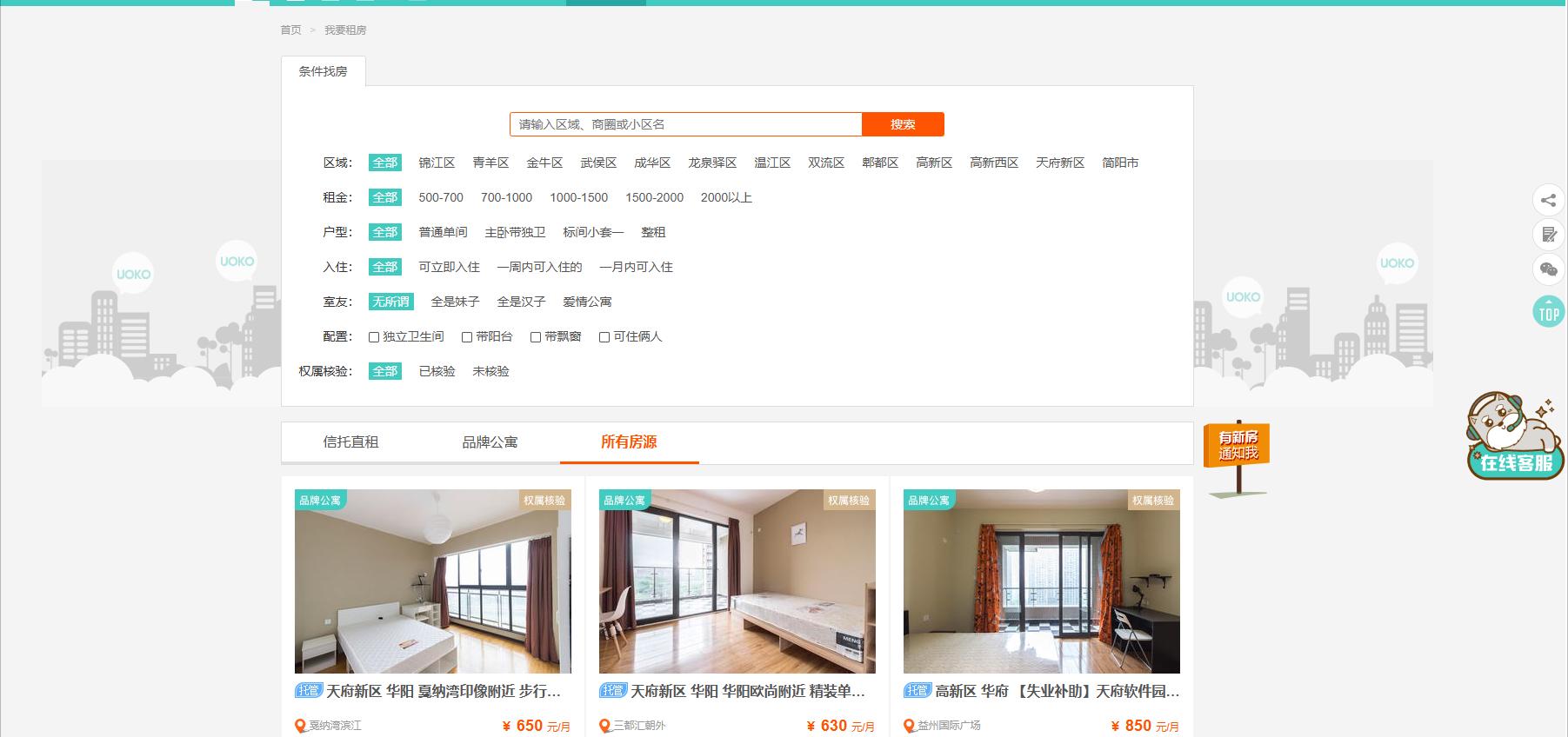Open the 在线客服 cat mascot chat
Image resolution: width=1568 pixels, height=737 pixels.
(1515, 435)
